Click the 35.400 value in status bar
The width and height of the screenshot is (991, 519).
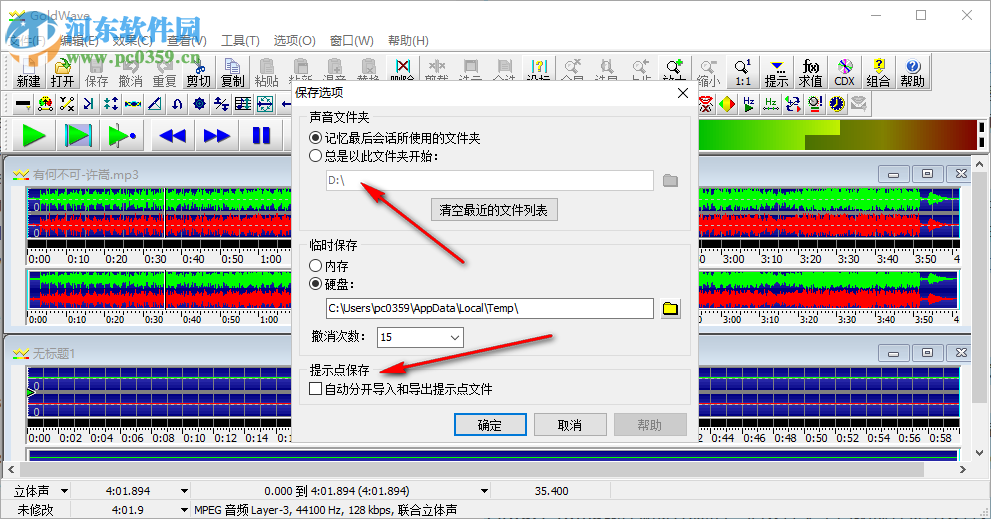(551, 491)
